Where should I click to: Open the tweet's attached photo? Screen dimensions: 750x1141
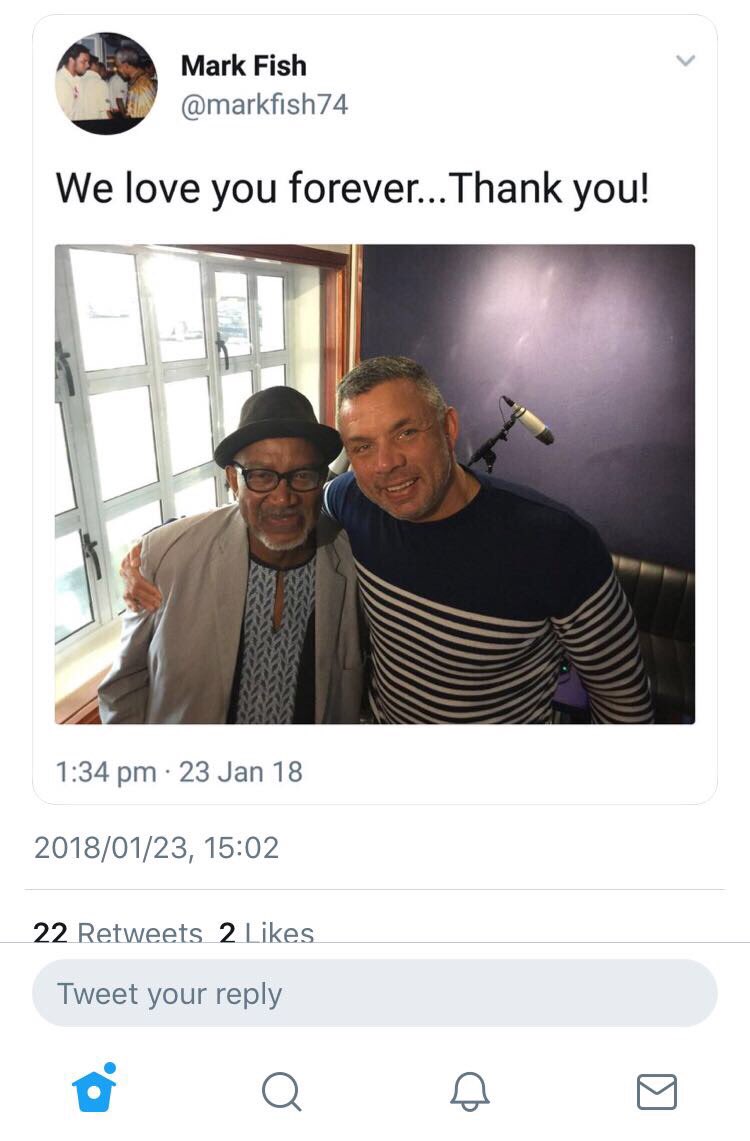[x=375, y=484]
